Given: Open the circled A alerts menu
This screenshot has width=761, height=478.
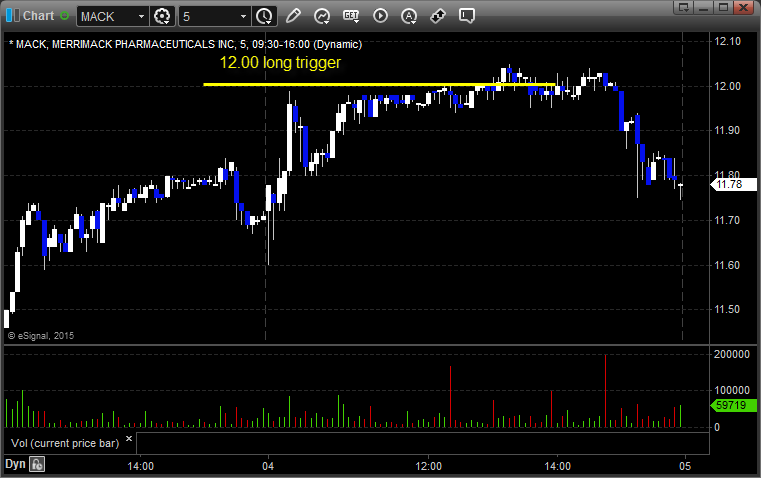Looking at the screenshot, I should pos(409,16).
